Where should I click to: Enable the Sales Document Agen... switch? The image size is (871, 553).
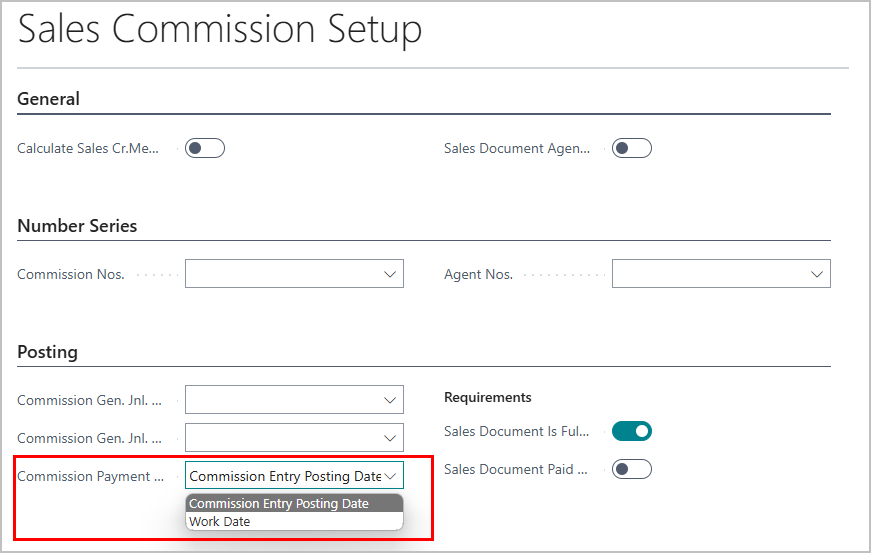(x=632, y=148)
